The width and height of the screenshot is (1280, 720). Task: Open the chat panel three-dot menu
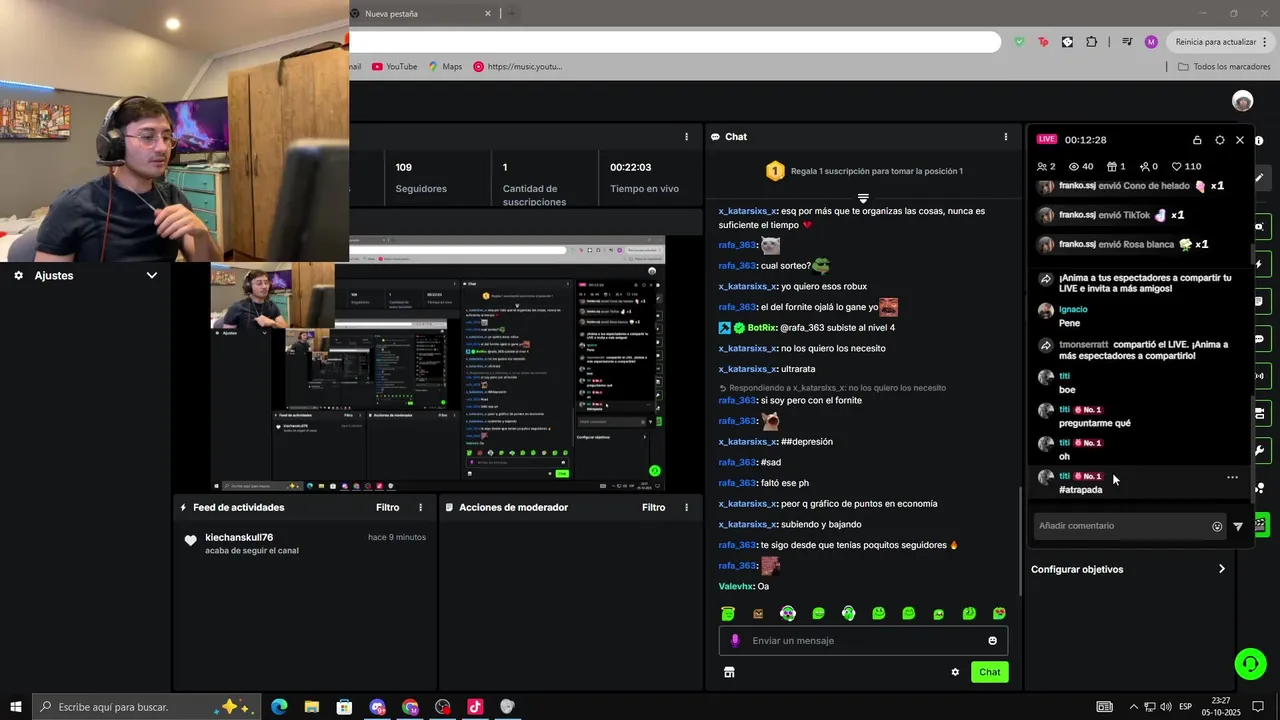coord(1006,137)
